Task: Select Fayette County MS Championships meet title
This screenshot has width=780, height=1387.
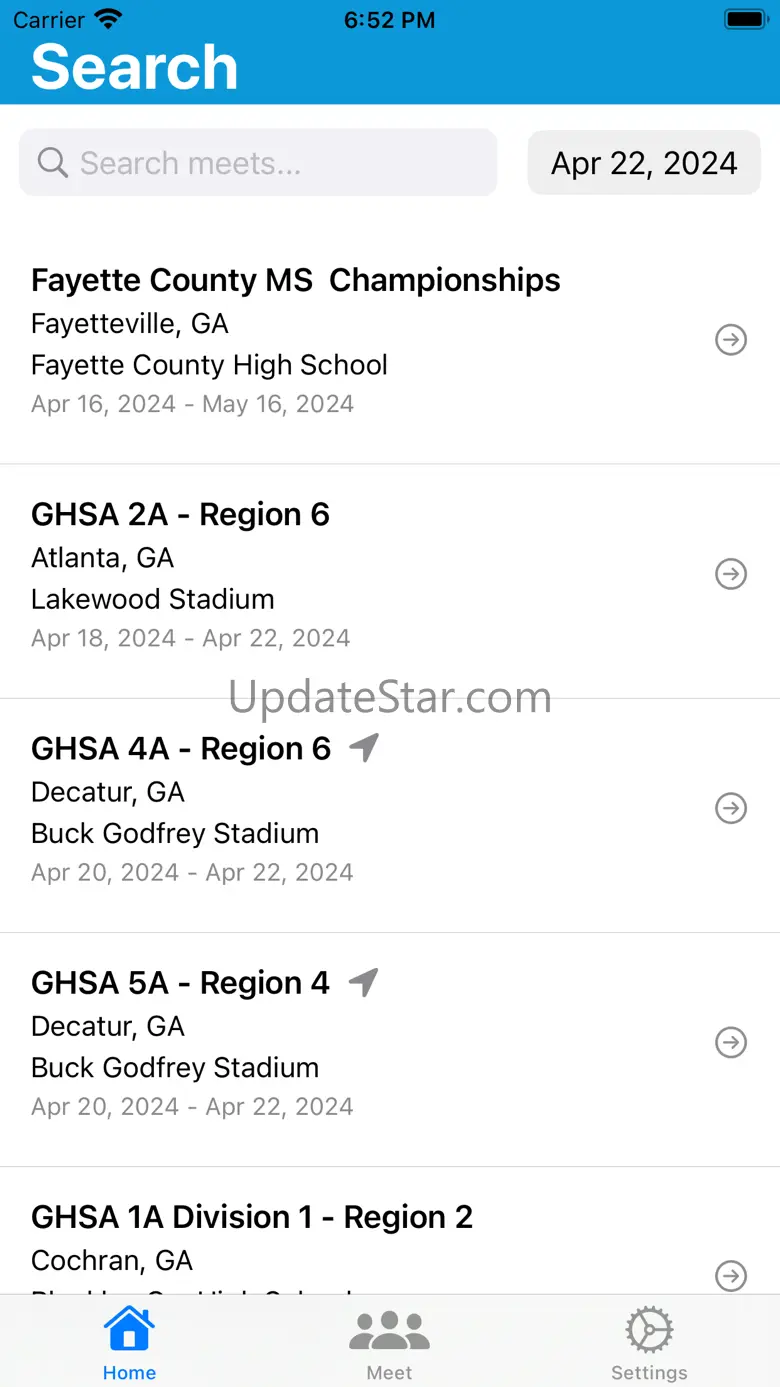Action: [x=295, y=280]
